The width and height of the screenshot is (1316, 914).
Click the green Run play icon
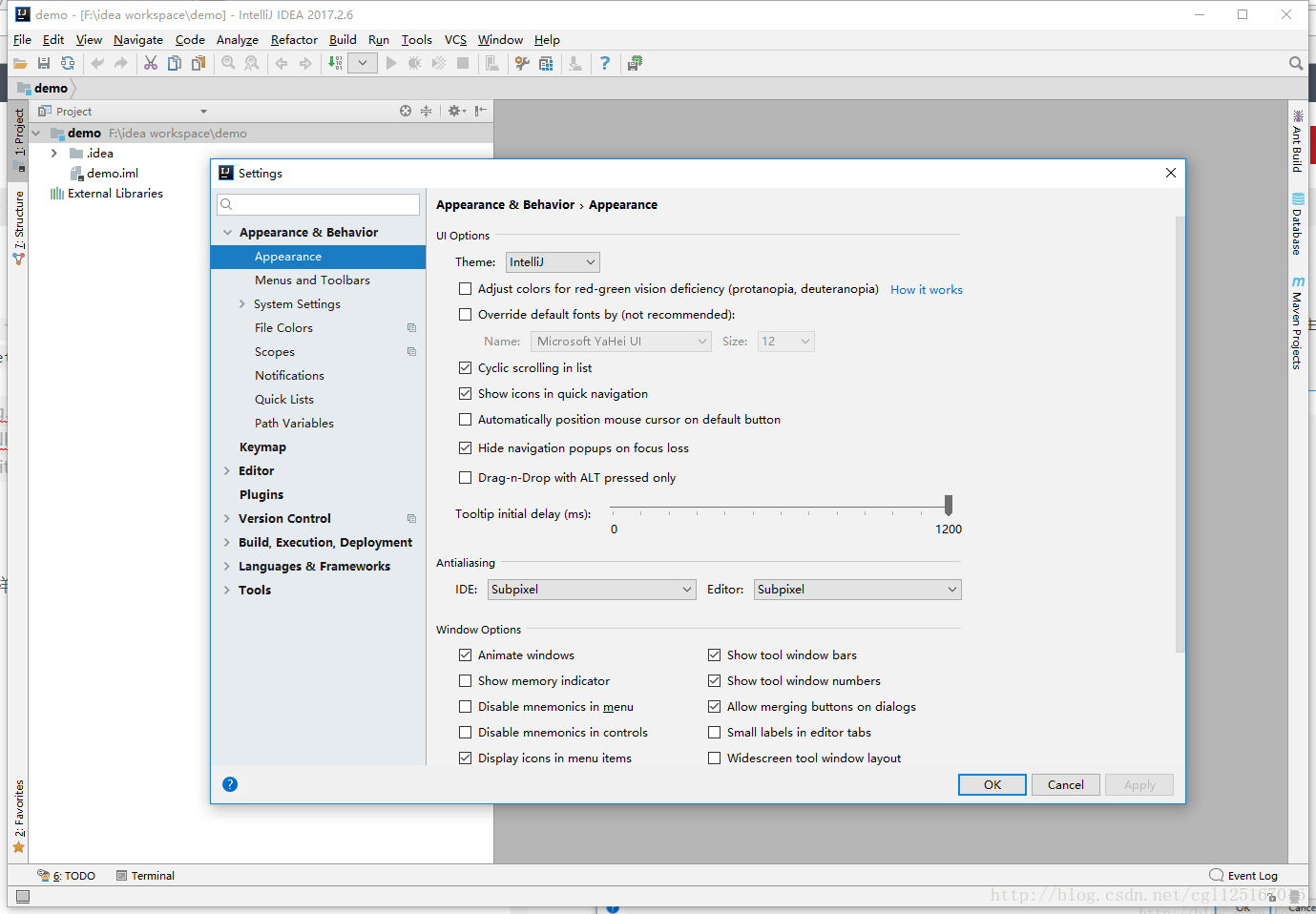[x=391, y=63]
